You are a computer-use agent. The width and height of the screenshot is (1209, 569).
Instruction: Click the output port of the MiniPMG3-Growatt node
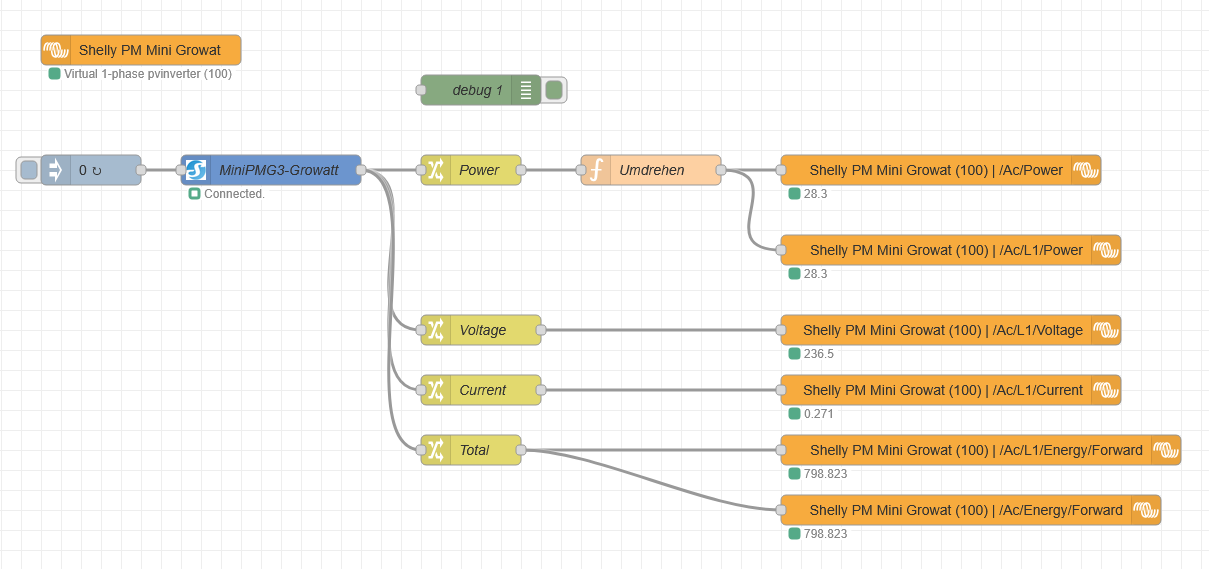[361, 170]
